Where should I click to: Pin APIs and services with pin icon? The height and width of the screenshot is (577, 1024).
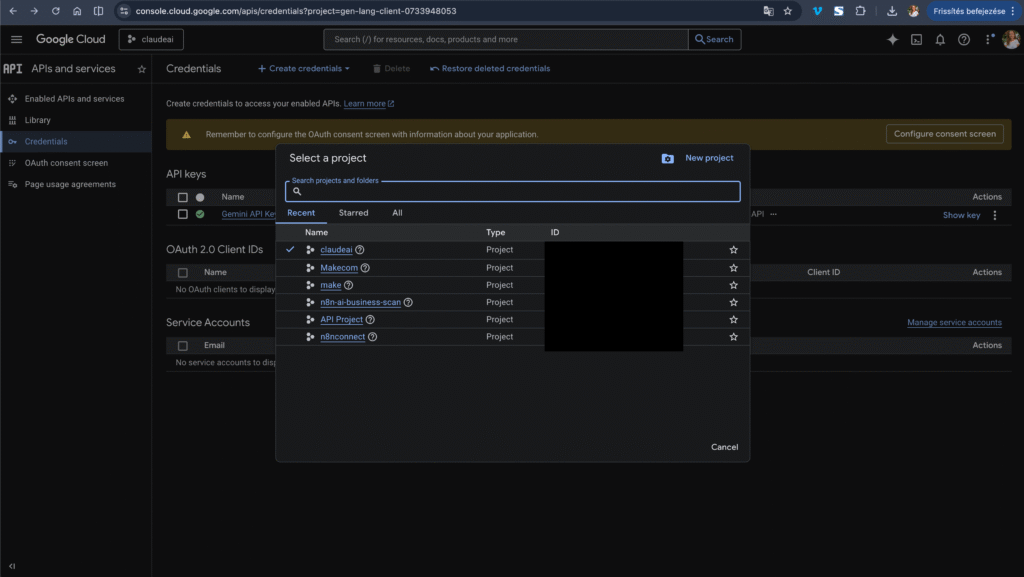click(x=142, y=69)
